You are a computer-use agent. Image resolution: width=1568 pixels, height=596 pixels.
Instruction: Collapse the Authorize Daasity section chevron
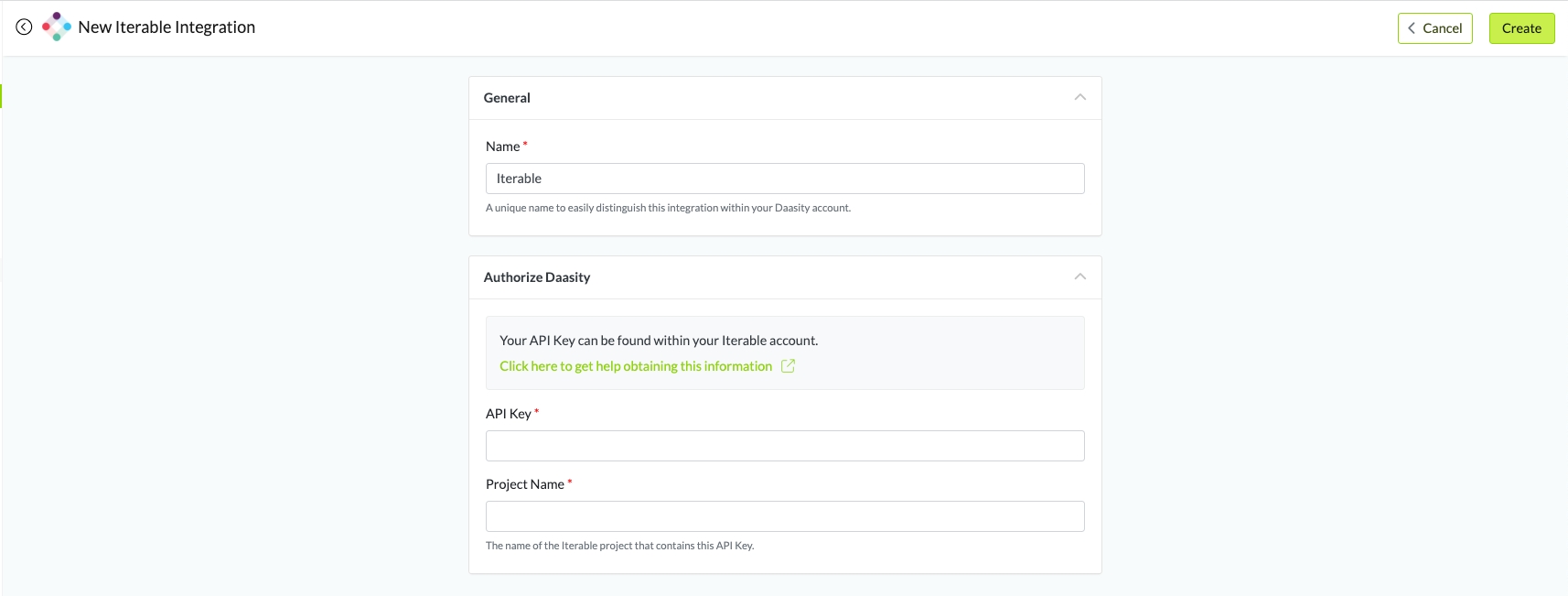coord(1079,276)
